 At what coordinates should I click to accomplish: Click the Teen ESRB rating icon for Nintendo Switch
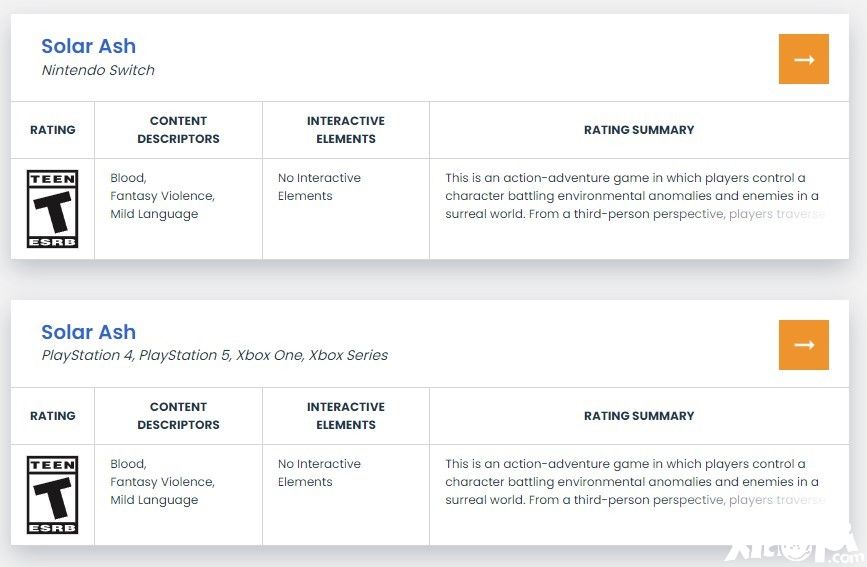coord(53,209)
